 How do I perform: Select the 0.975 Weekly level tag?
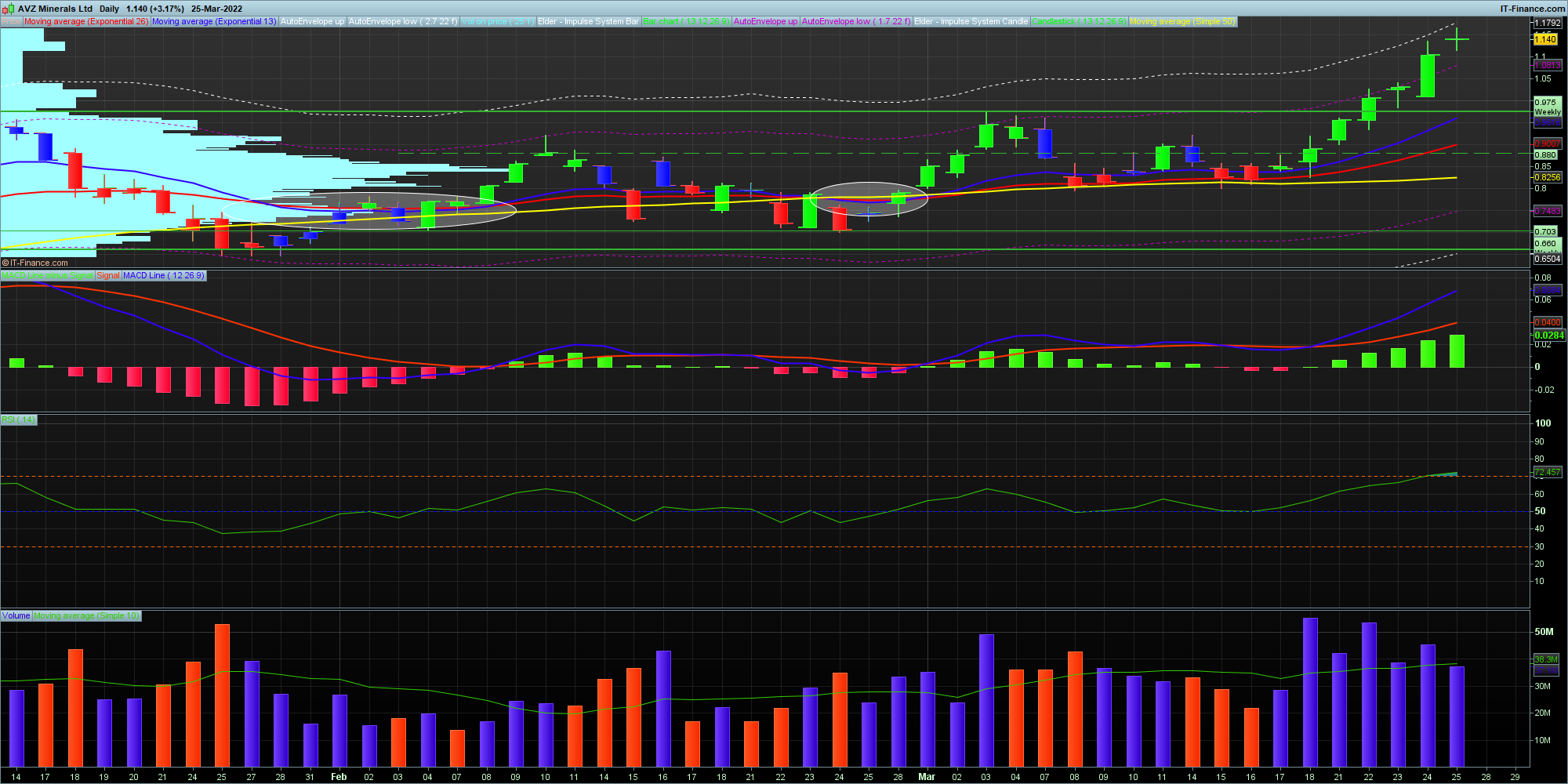click(x=1548, y=107)
